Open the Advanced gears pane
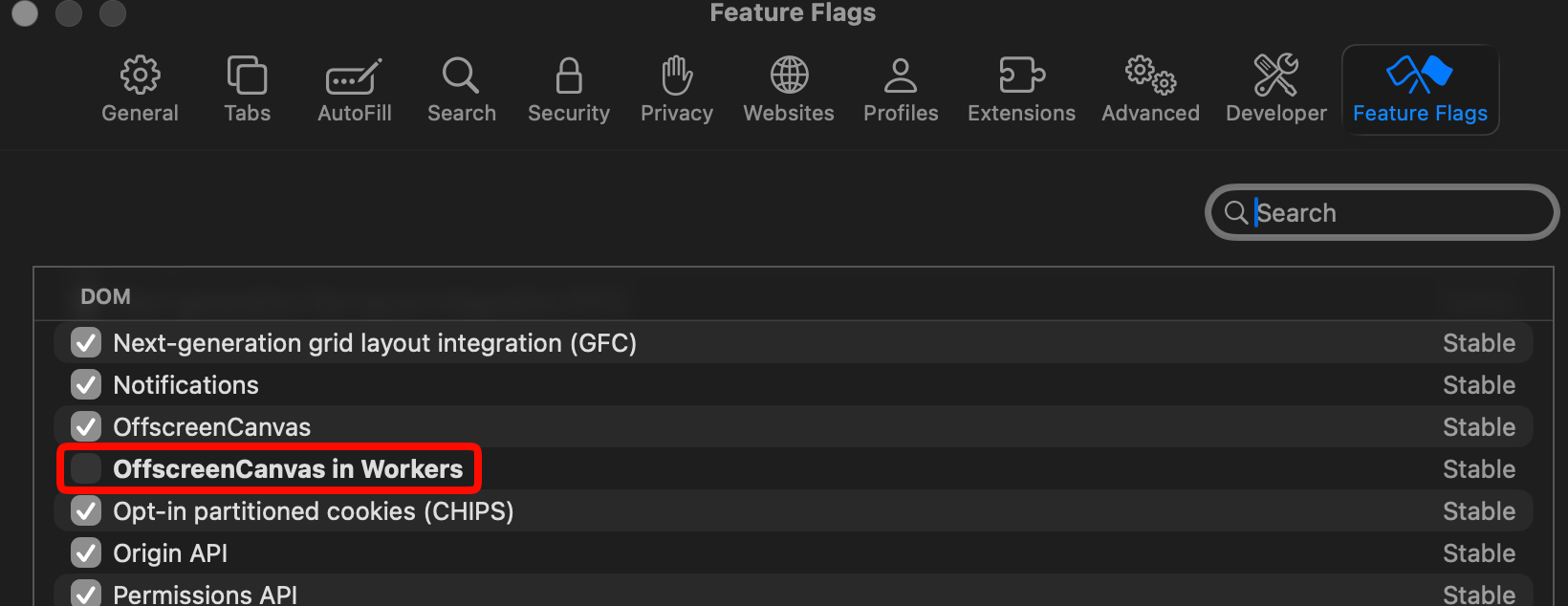Image resolution: width=1568 pixels, height=606 pixels. tap(1150, 76)
